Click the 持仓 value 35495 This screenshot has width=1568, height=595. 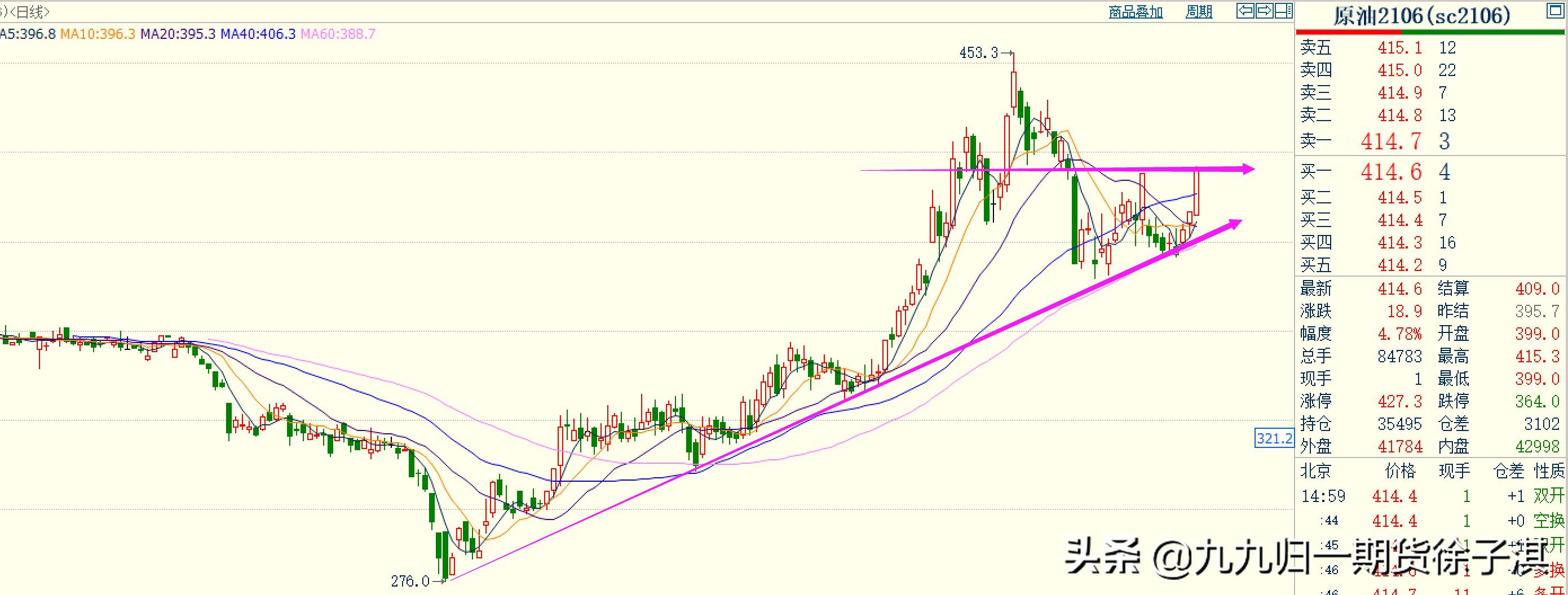click(x=1400, y=424)
